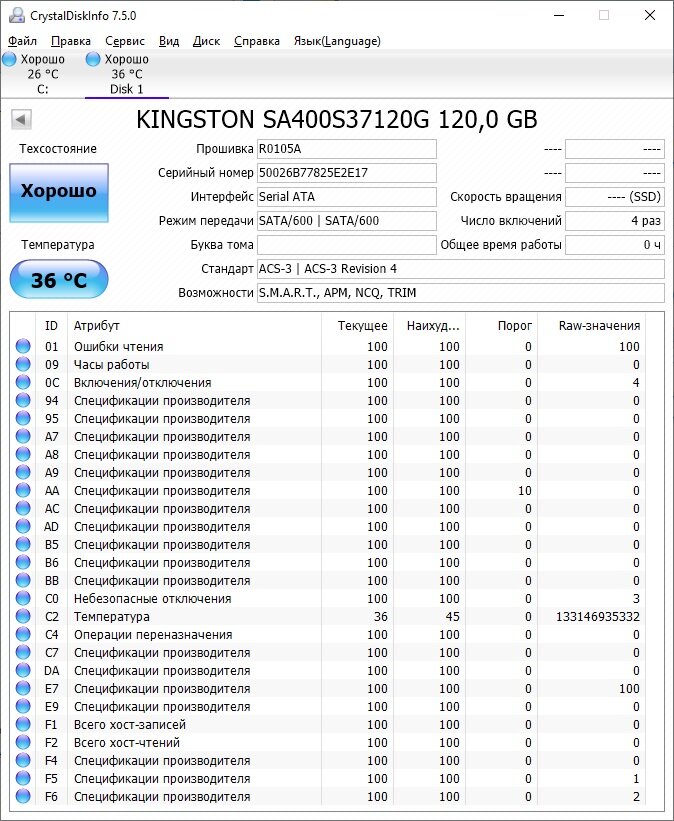Click the Текущее column header

[x=357, y=326]
